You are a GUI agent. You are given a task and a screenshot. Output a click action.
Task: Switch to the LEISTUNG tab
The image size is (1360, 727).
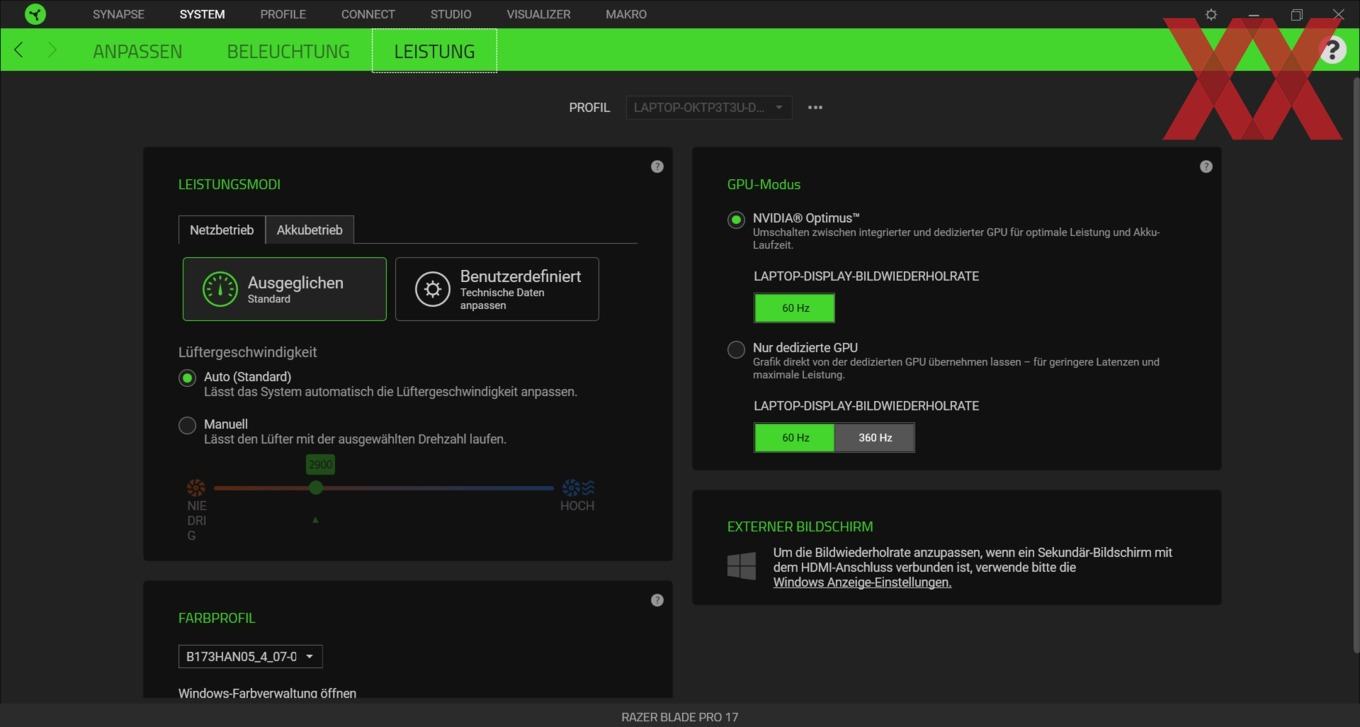(434, 51)
